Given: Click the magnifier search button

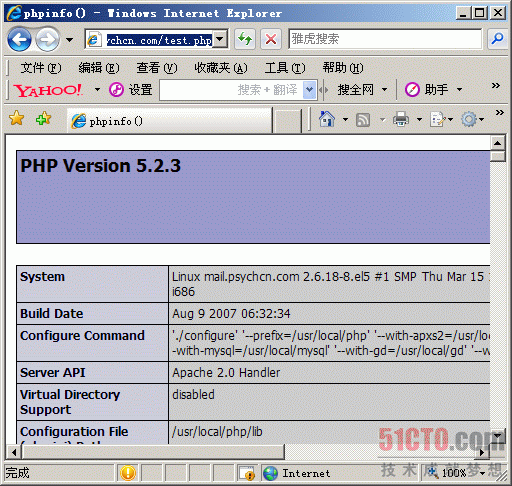Looking at the screenshot, I should 497,39.
